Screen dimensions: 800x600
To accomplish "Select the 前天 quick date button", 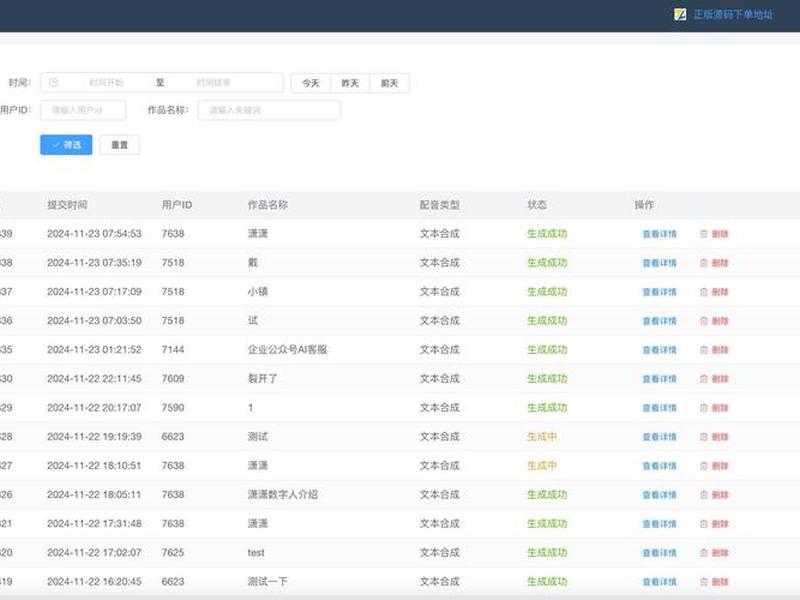I will (x=389, y=83).
